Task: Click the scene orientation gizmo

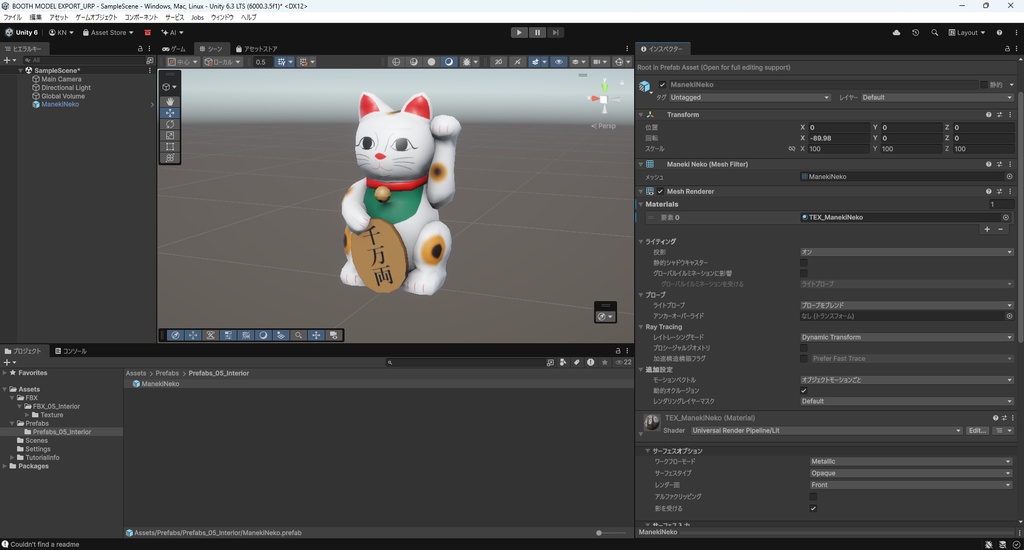Action: point(604,99)
